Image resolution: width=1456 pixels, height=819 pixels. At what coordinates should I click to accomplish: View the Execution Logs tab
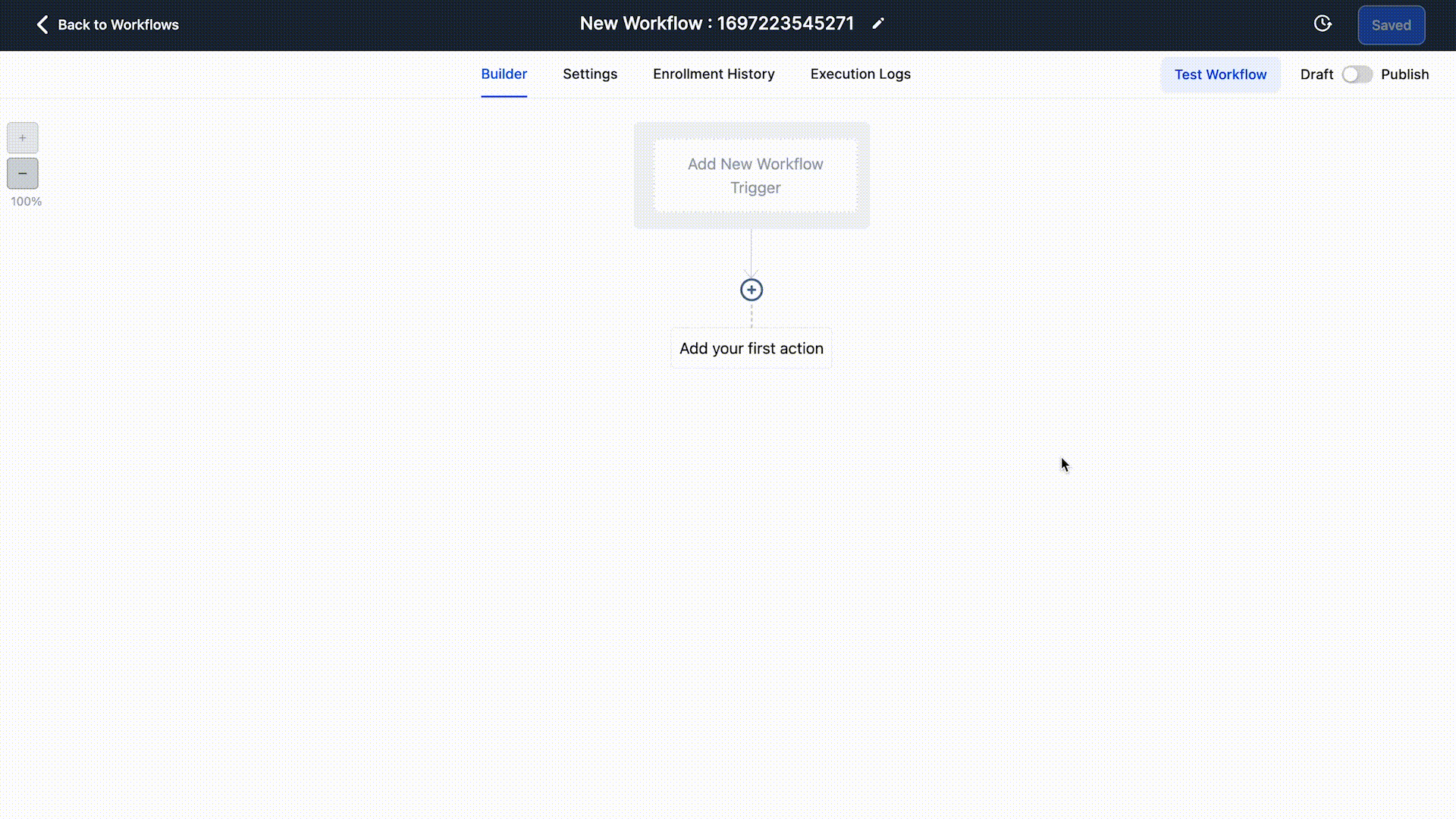860,74
